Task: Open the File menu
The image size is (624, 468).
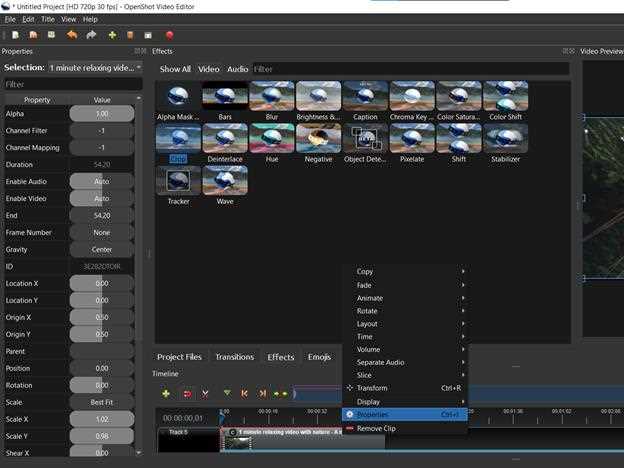Action: point(10,19)
